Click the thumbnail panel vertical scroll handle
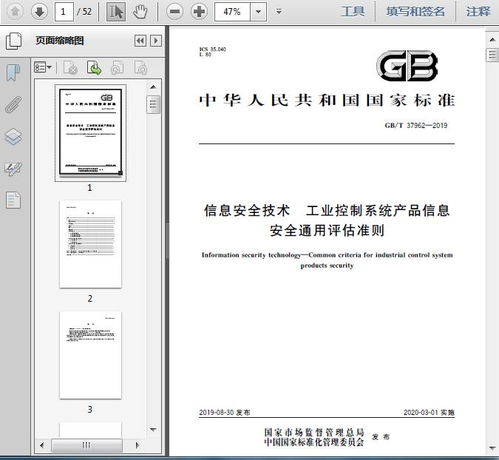 [153, 104]
